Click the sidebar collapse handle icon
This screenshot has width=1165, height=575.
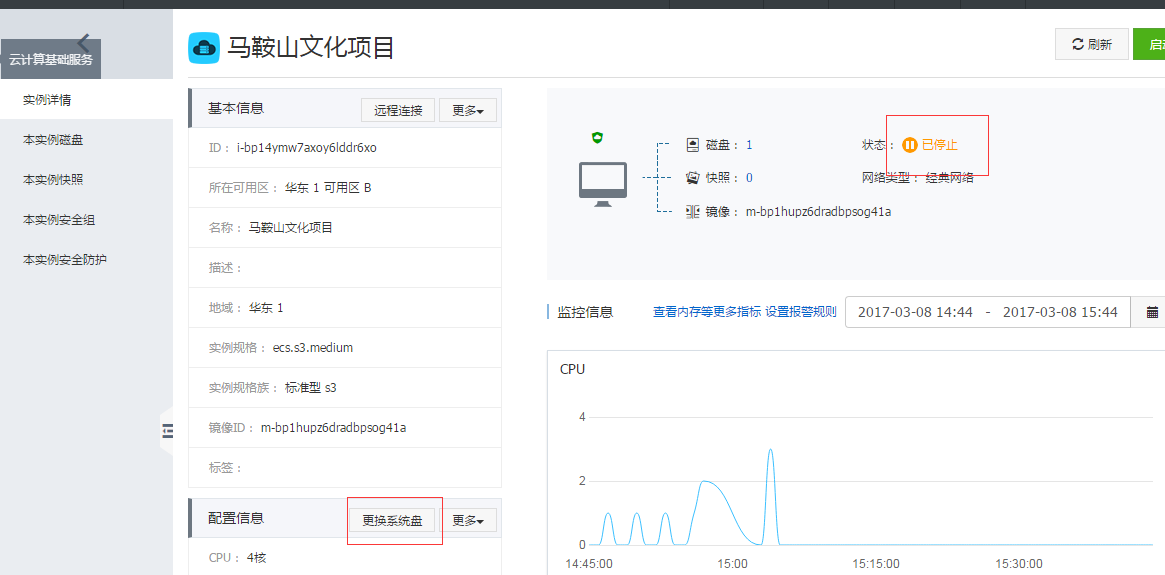coord(168,430)
